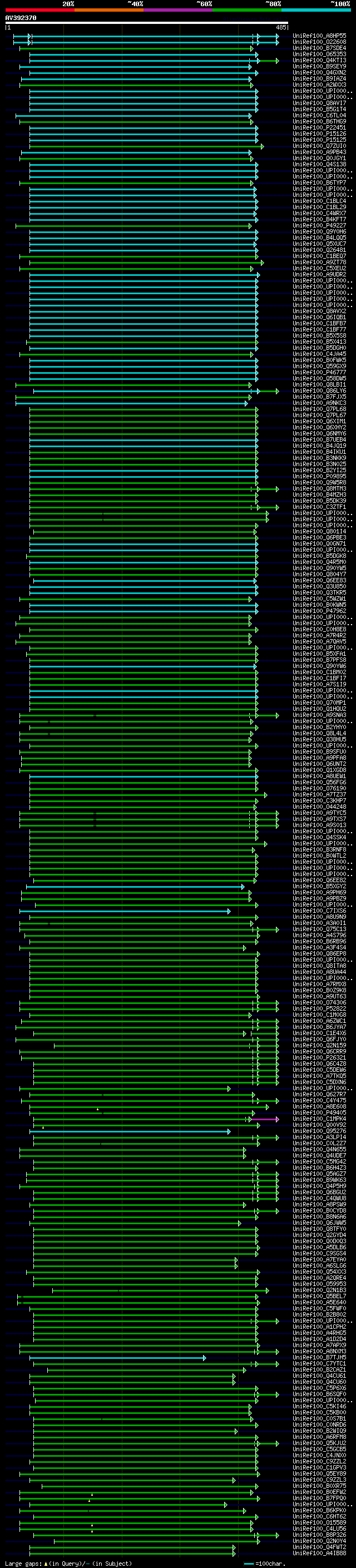Select the UniRef100_B5G1T4 label
The width and height of the screenshot is (356, 1568).
[x=319, y=110]
